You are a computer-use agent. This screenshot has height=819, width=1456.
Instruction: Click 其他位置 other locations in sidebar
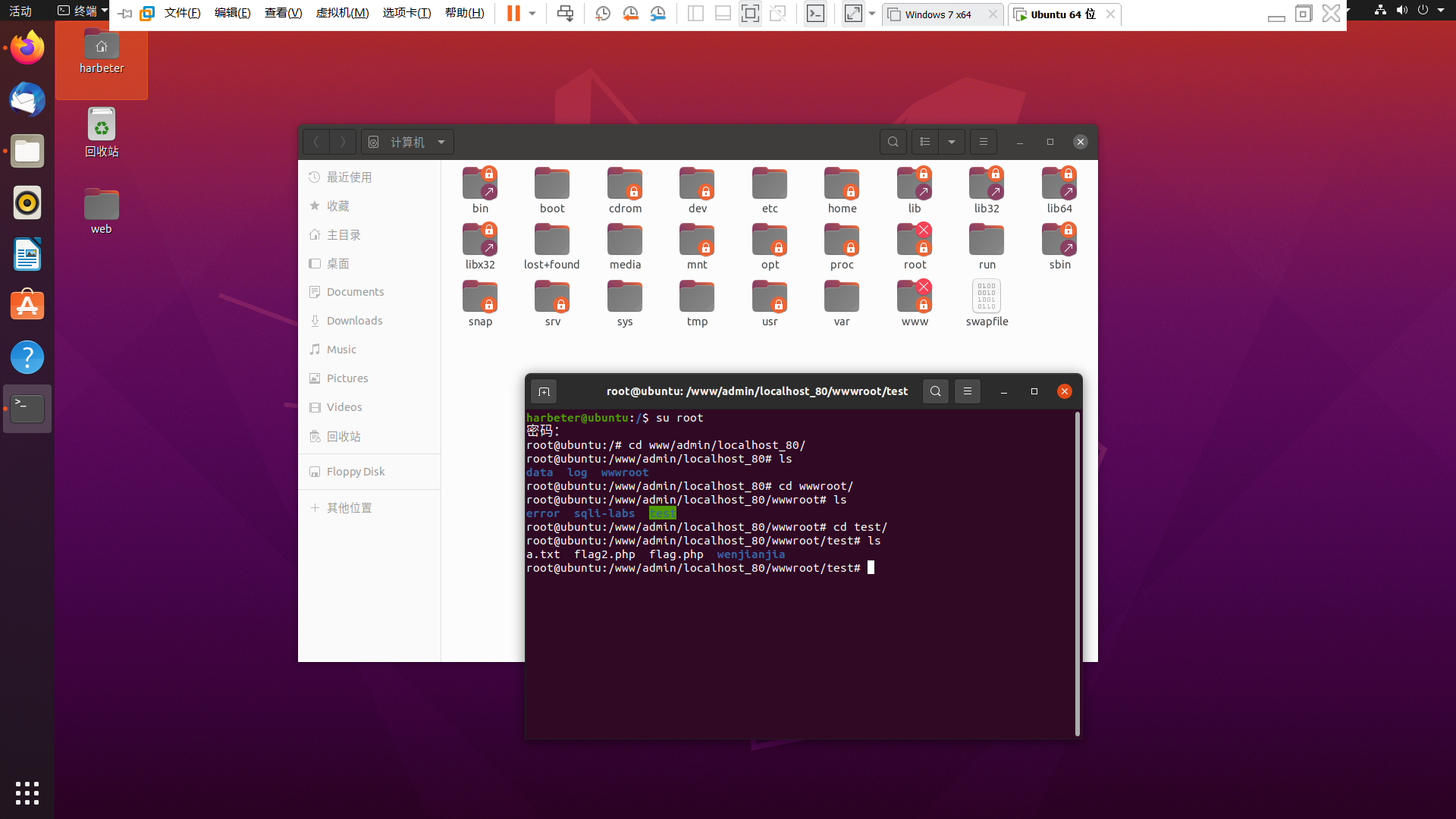[x=369, y=508]
